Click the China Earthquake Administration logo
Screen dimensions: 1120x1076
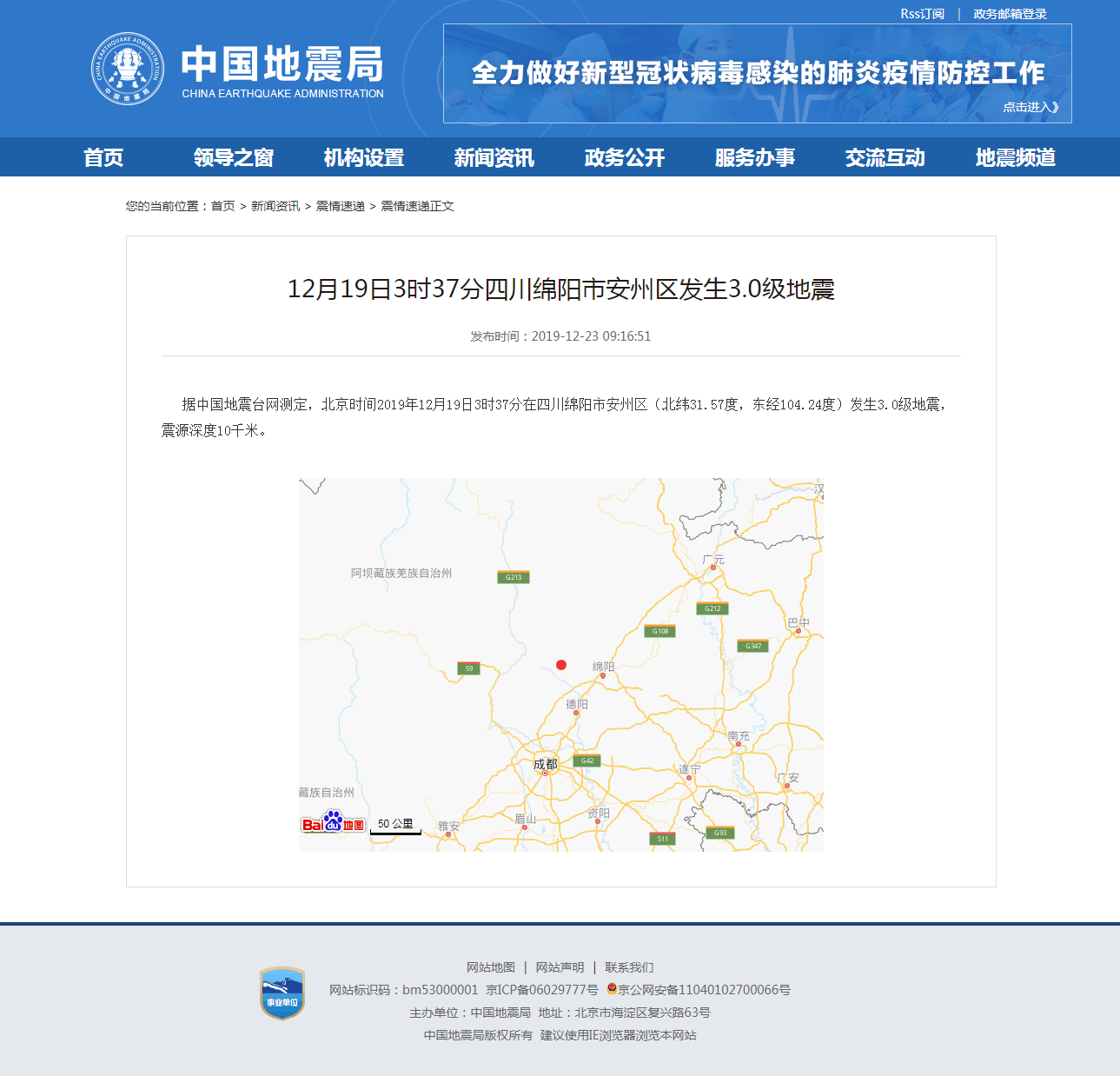pos(129,68)
